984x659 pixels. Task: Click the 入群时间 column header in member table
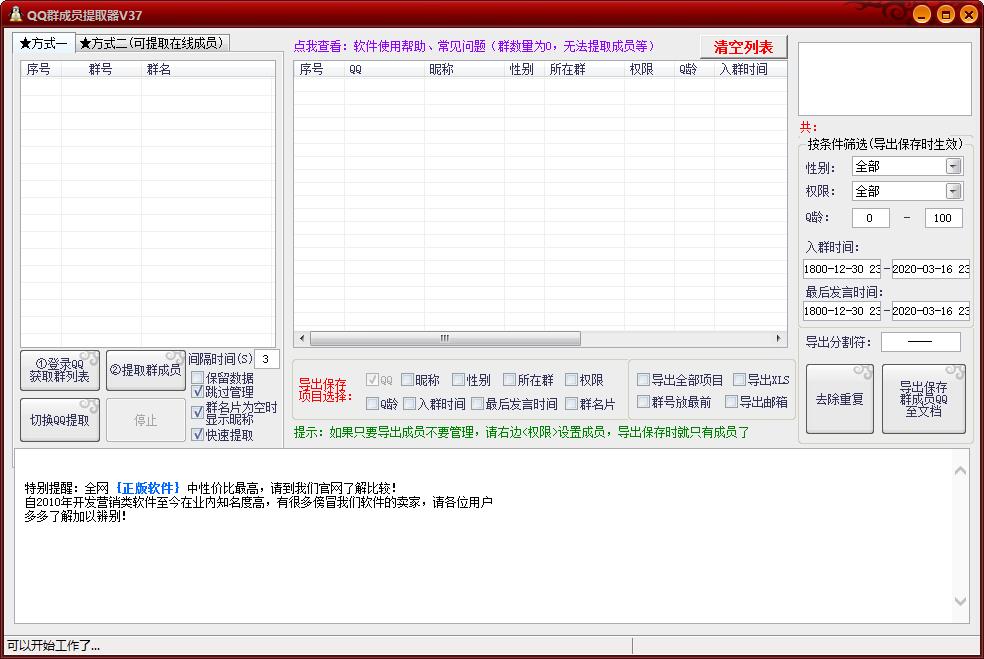tap(751, 69)
